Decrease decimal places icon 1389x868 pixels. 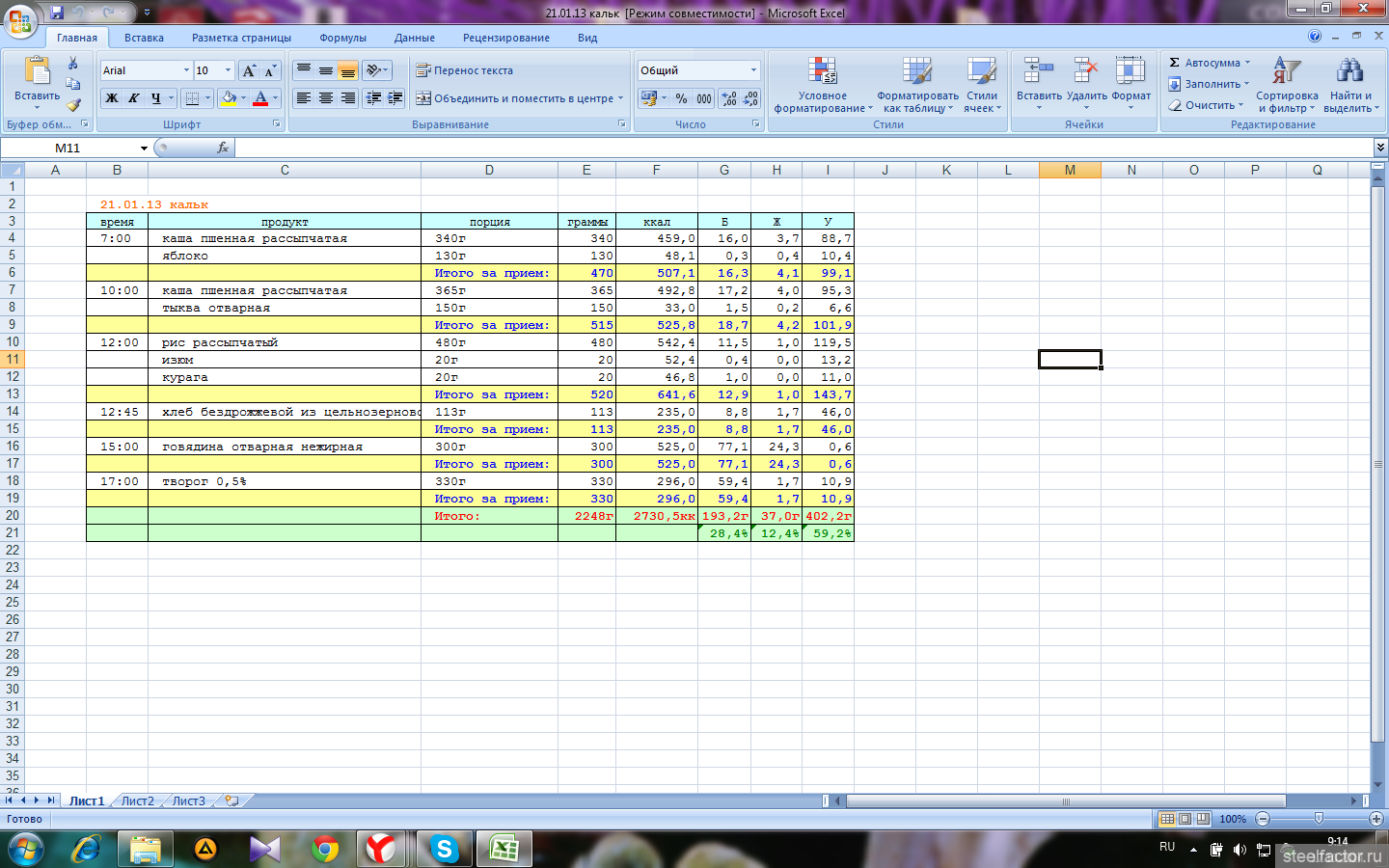point(750,98)
